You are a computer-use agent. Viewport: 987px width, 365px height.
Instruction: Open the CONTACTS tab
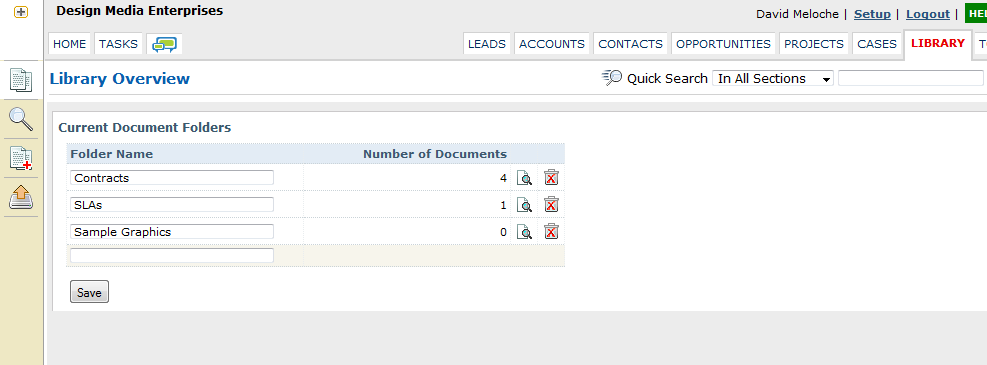[630, 44]
